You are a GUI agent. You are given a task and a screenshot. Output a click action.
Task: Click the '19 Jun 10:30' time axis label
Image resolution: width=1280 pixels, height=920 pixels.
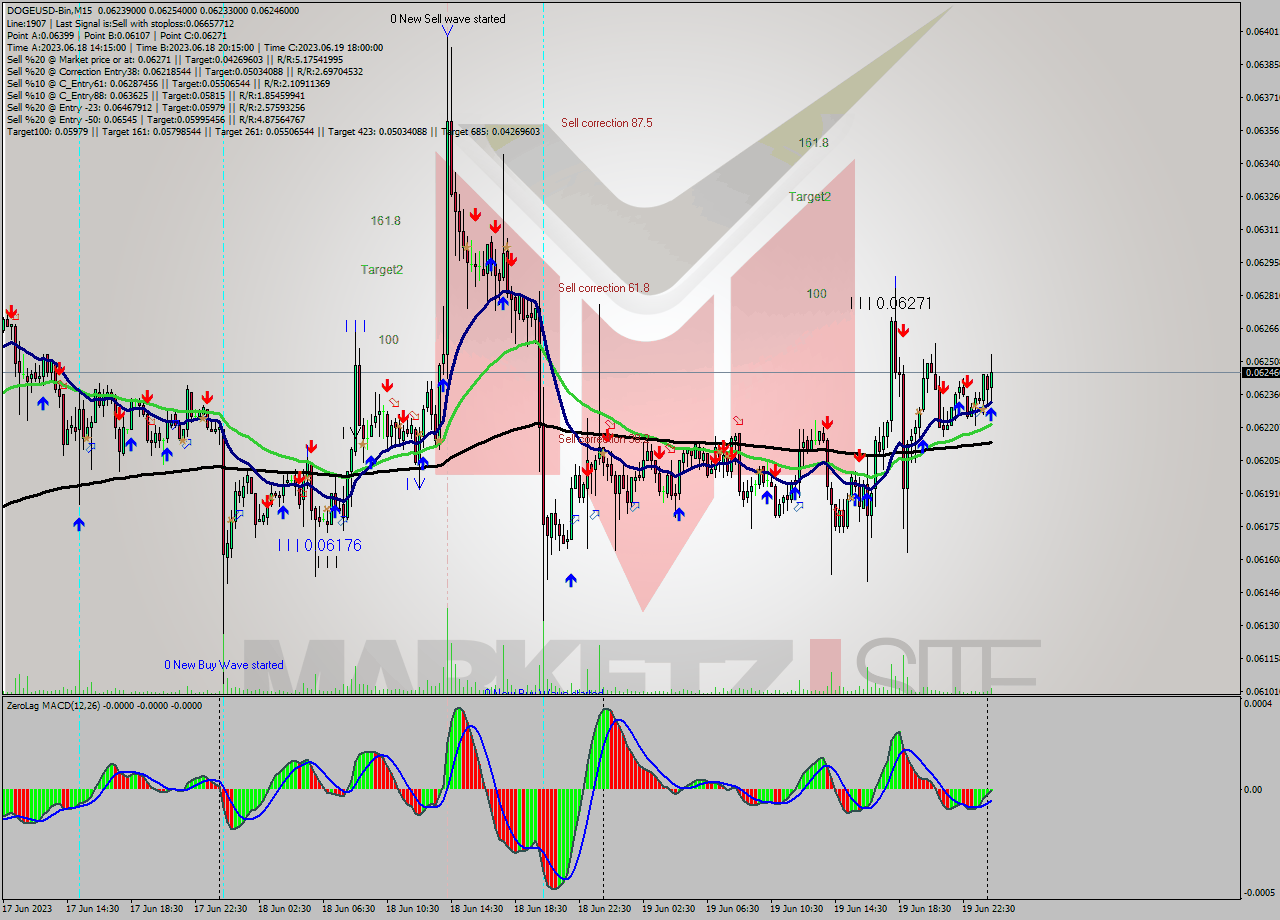coord(797,909)
